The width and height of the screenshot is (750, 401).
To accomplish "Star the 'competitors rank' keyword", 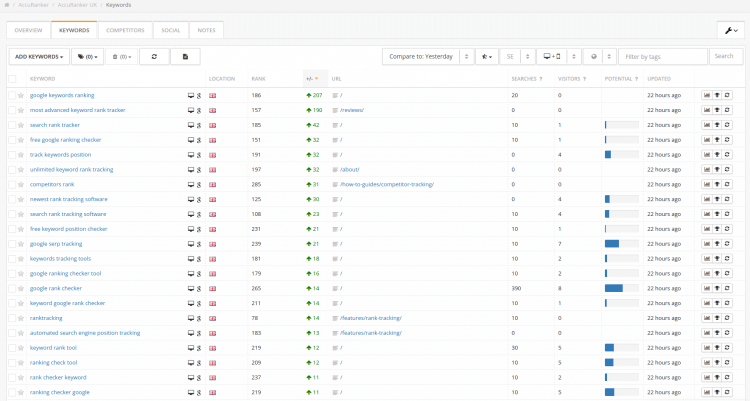I will coord(21,184).
